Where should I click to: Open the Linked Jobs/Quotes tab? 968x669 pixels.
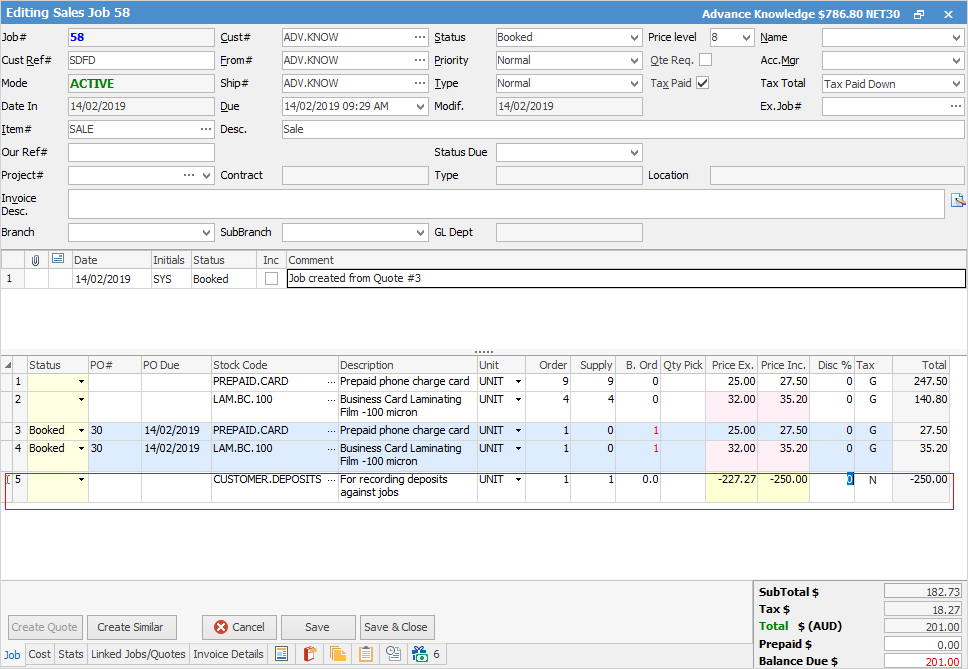click(x=138, y=655)
